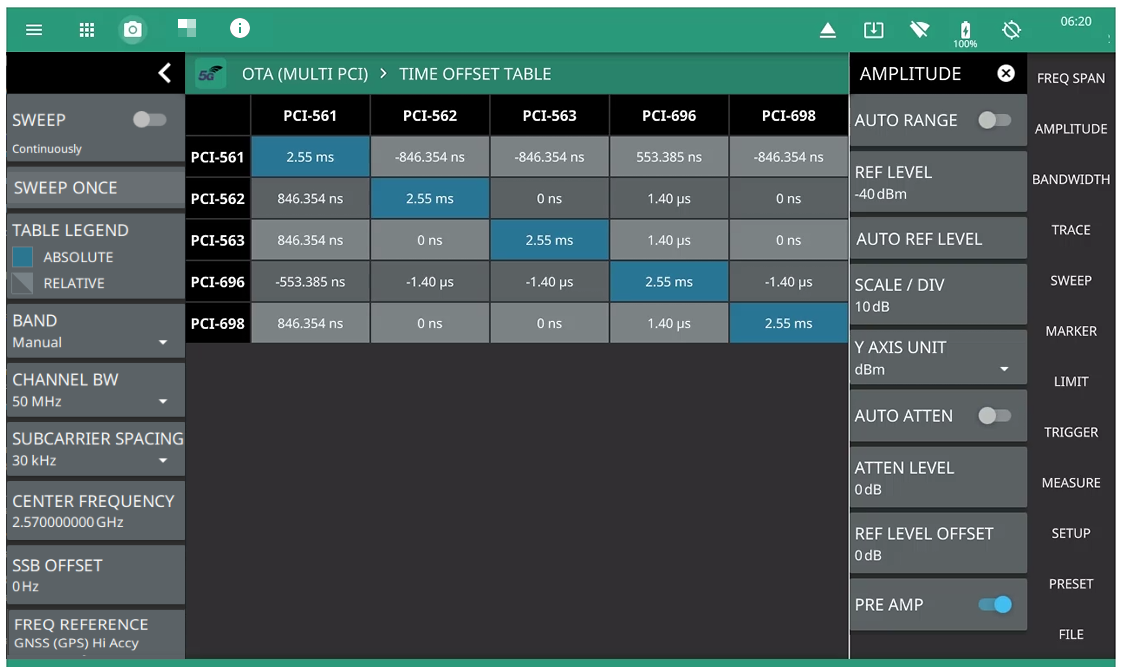Click the screen rotation icon
This screenshot has height=667, width=1124.
click(1011, 30)
